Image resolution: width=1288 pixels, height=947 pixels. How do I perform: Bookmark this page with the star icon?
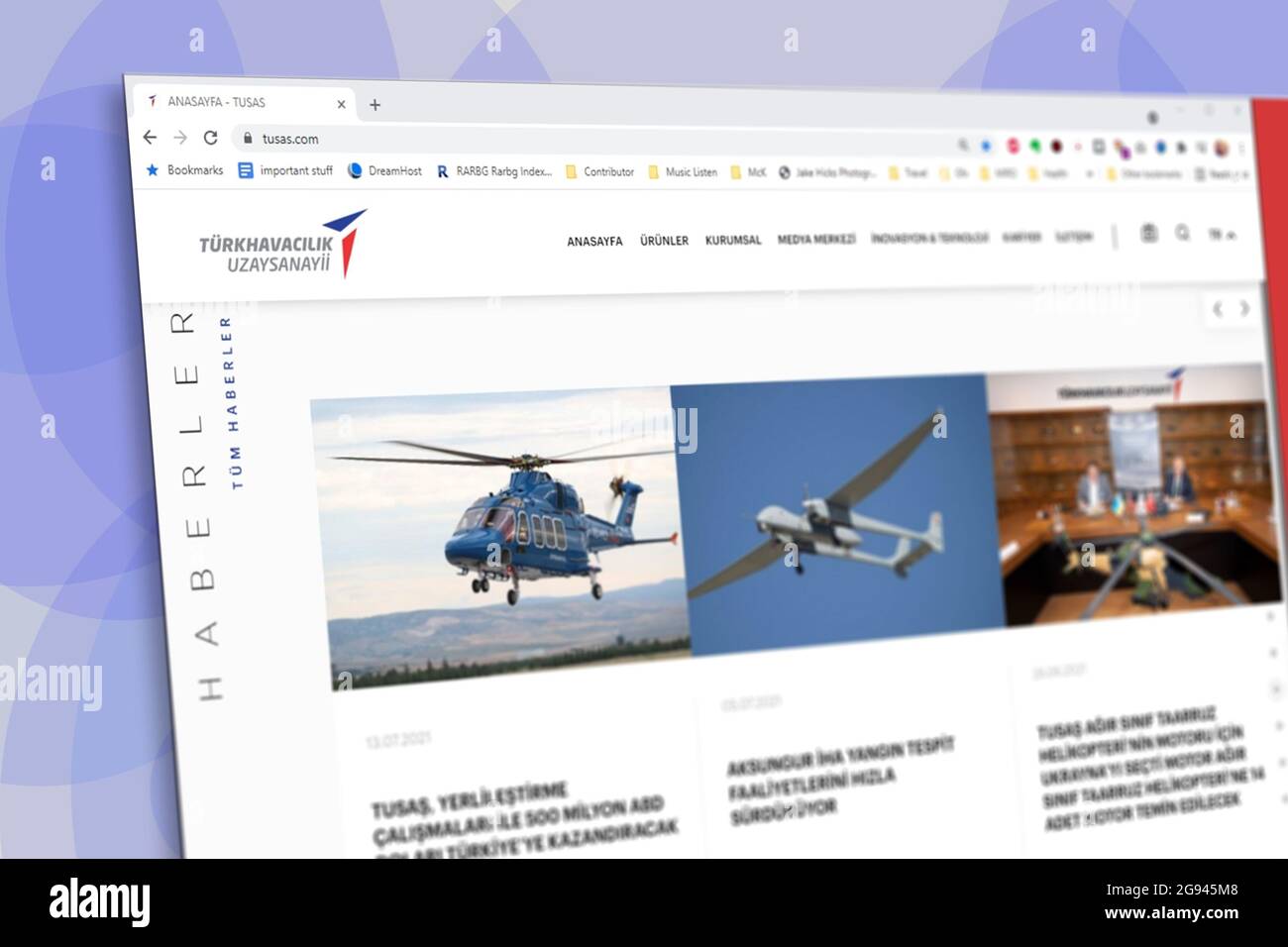tap(986, 145)
